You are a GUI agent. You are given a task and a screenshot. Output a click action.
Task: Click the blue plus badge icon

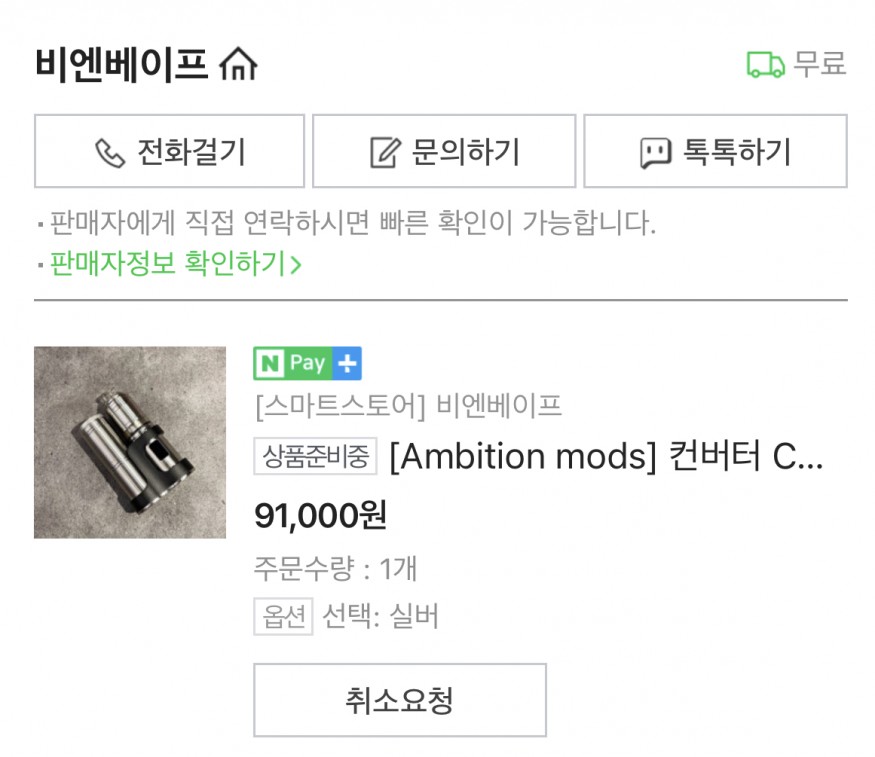(x=346, y=364)
